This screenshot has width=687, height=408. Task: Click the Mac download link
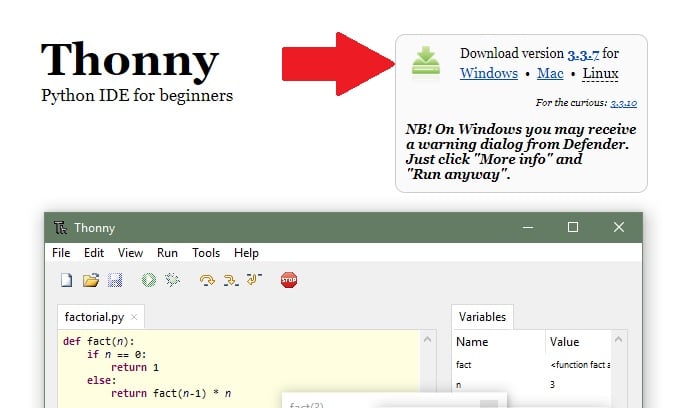pos(550,73)
